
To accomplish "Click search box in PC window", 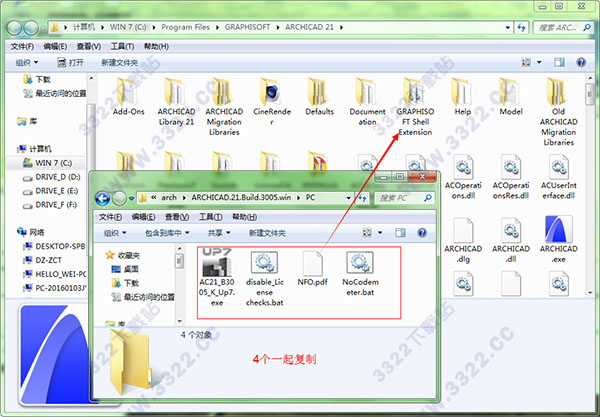I will (x=404, y=198).
